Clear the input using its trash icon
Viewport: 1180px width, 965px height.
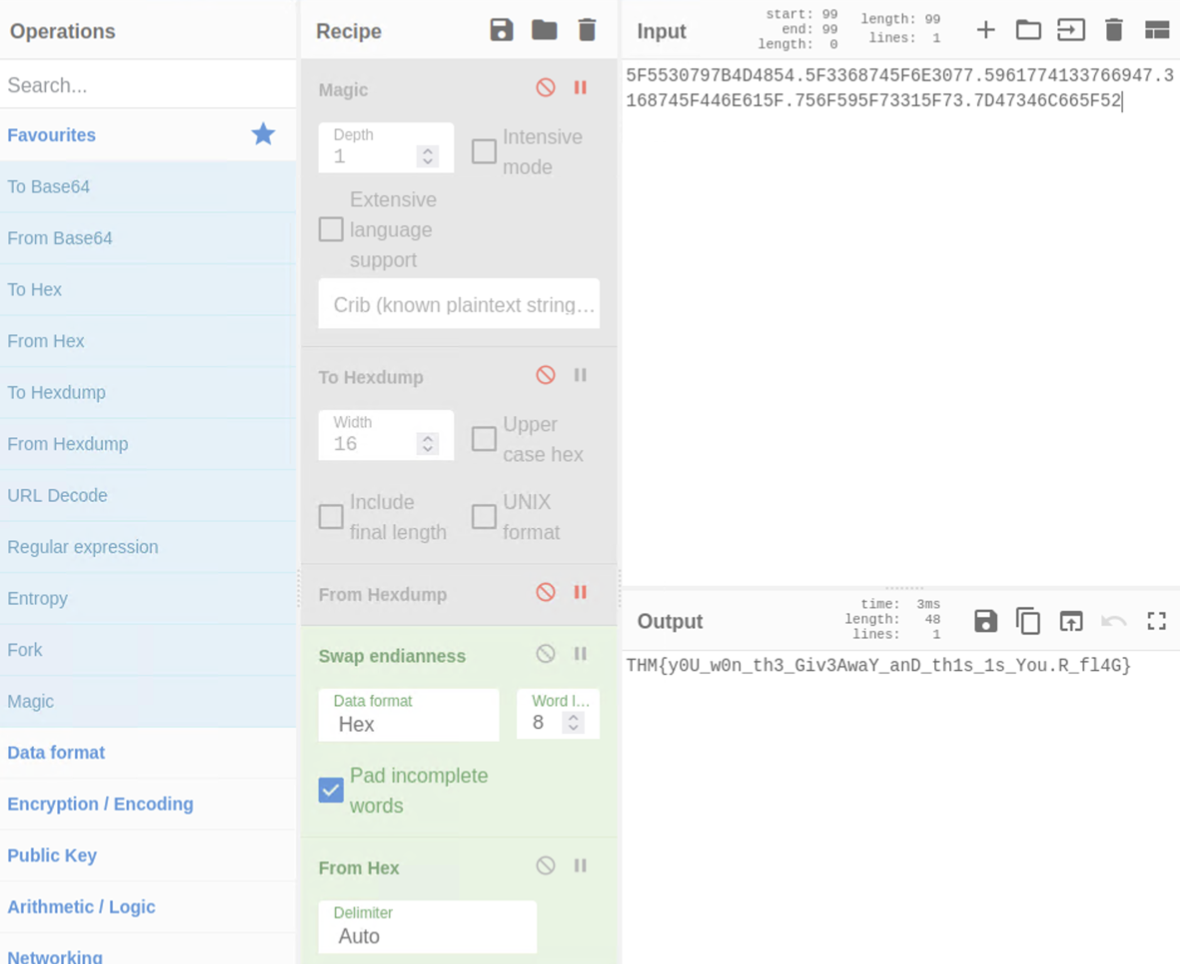pos(1114,30)
